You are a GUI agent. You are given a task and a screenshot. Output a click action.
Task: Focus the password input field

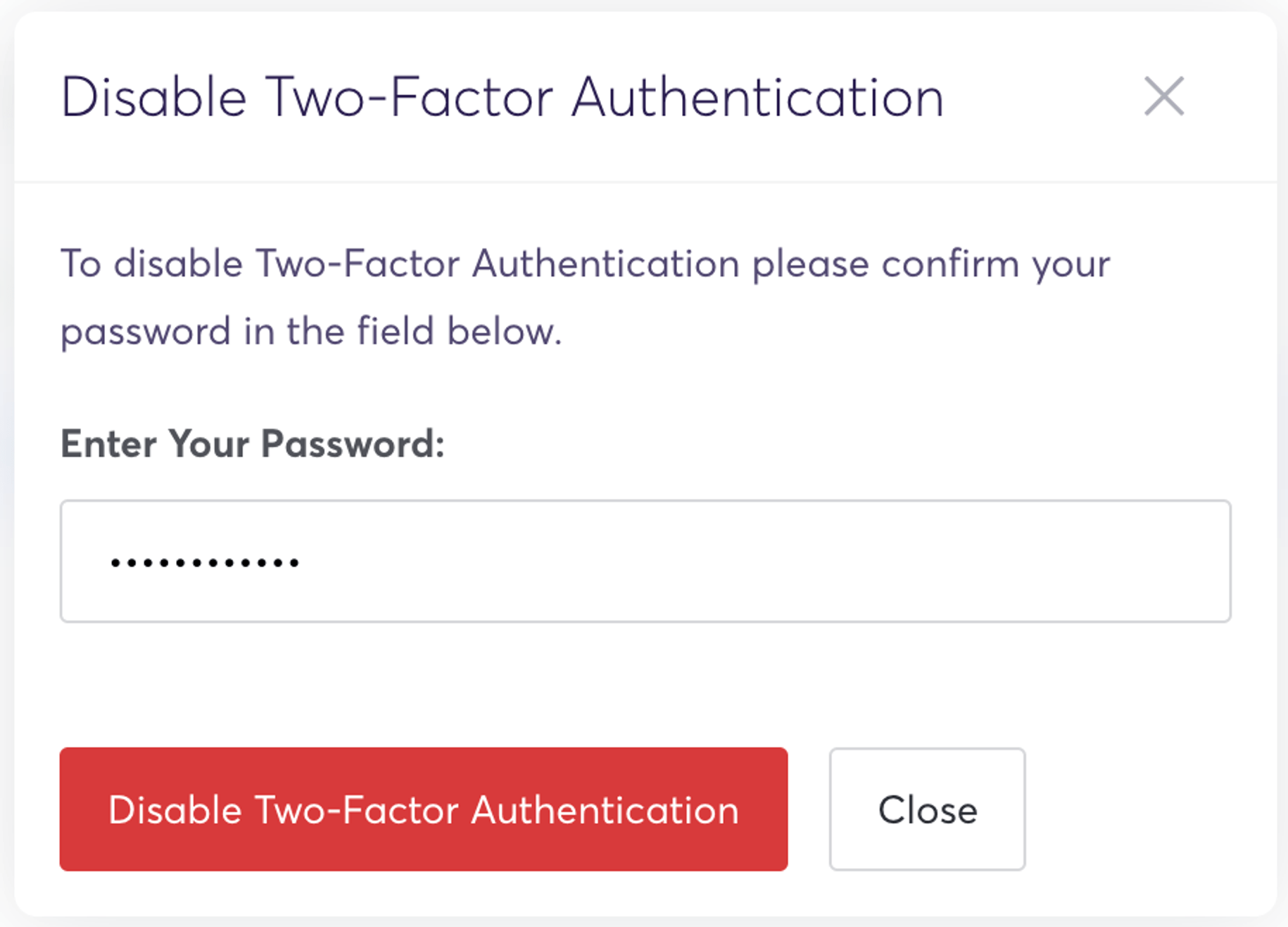[645, 561]
